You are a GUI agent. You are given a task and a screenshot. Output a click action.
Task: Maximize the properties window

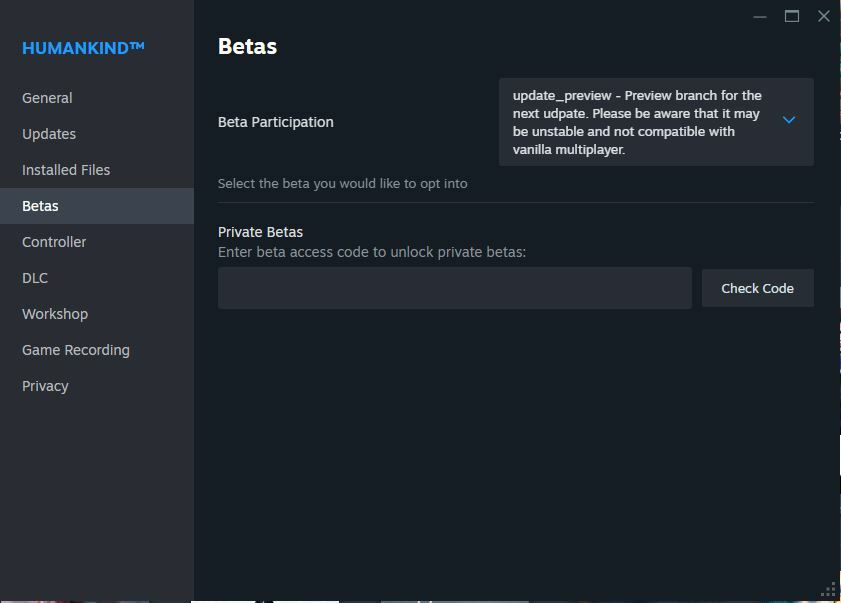click(792, 17)
